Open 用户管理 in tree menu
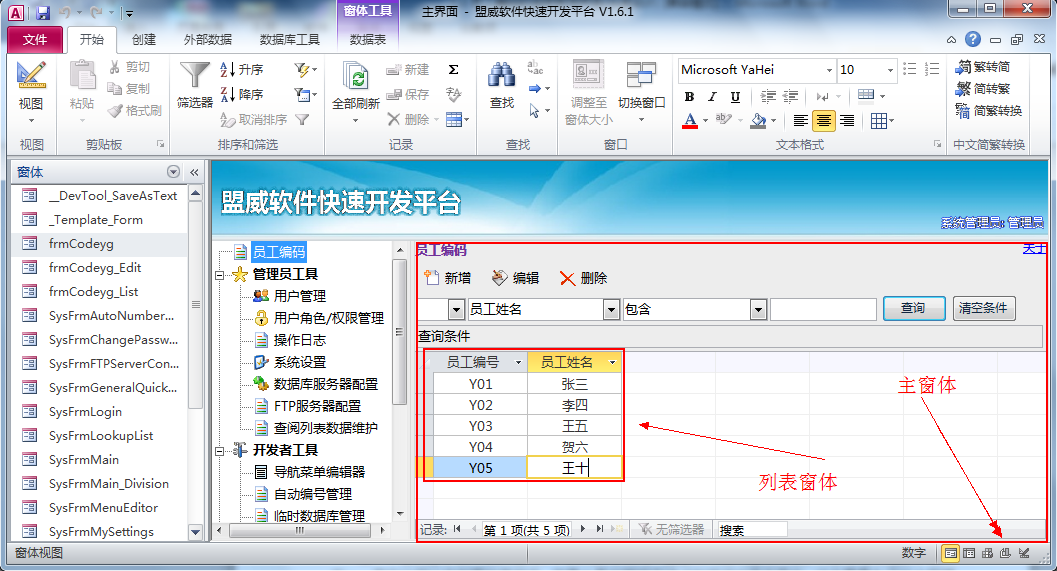1057x571 pixels. pos(300,296)
